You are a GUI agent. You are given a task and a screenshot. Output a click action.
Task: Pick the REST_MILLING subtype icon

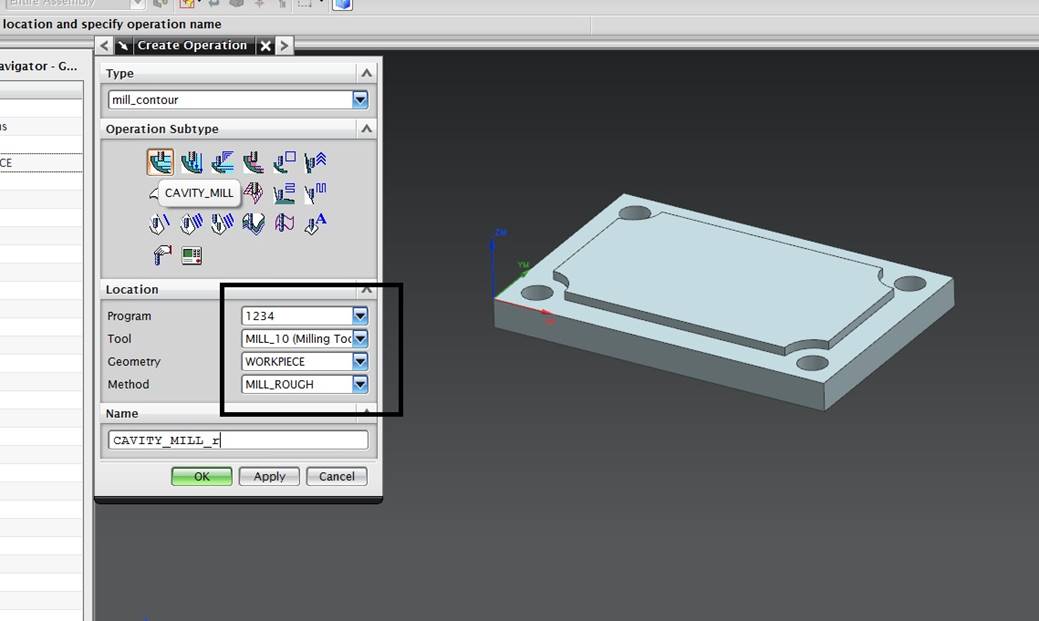pyautogui.click(x=253, y=162)
